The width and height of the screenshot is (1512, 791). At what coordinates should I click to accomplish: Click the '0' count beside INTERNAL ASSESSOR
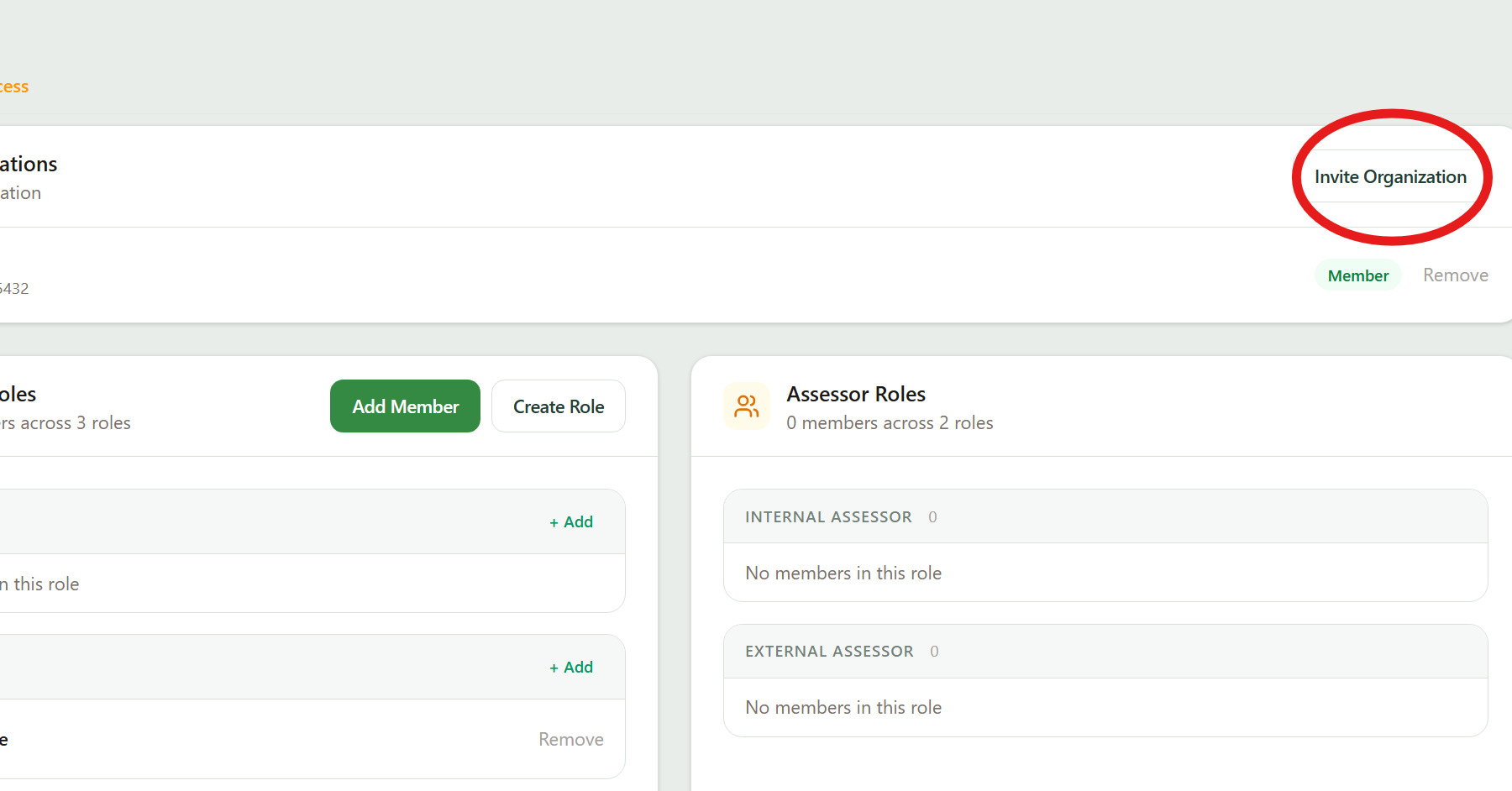click(x=932, y=517)
